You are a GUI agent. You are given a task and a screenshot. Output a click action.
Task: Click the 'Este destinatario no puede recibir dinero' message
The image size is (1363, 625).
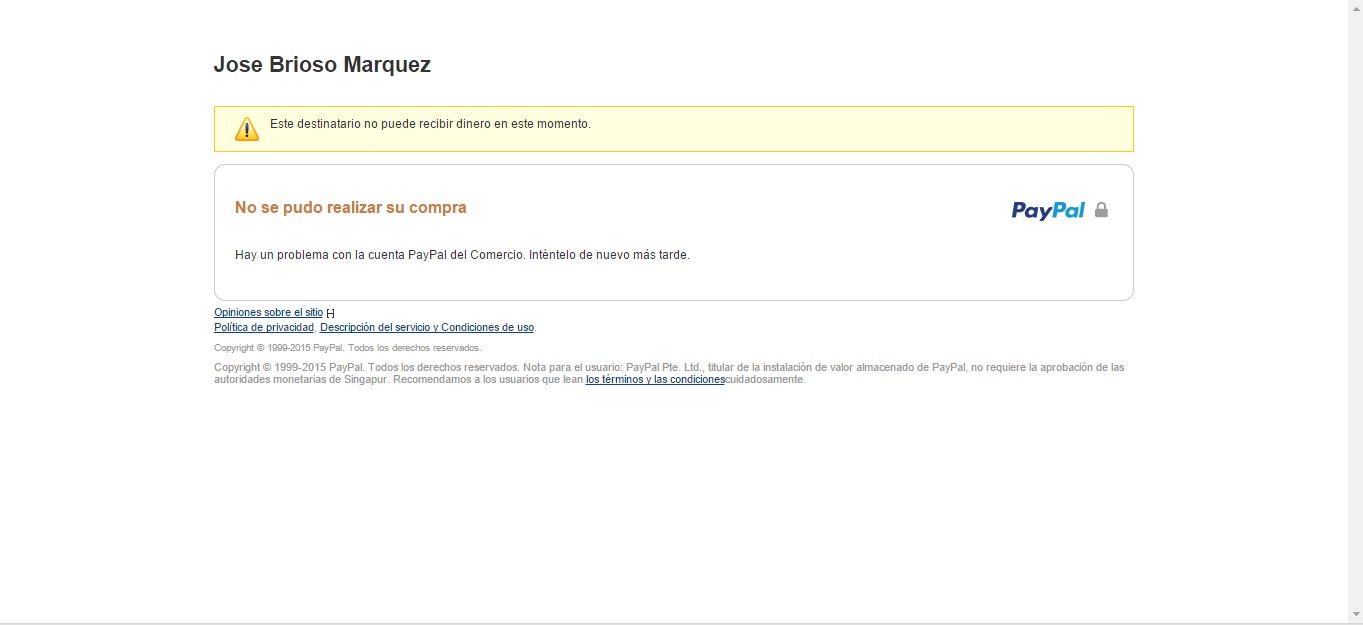(x=430, y=124)
